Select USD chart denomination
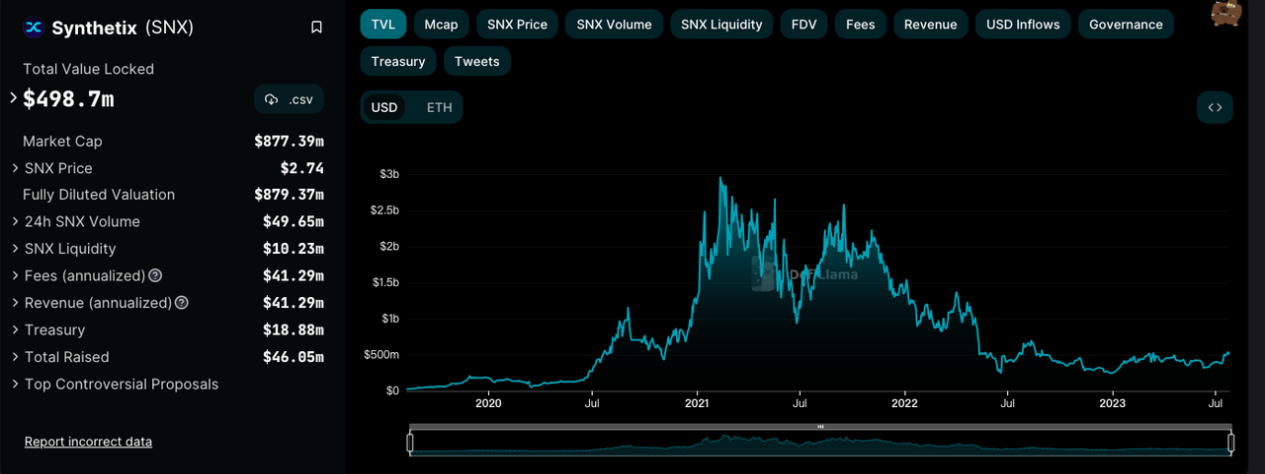Image resolution: width=1265 pixels, height=474 pixels. pos(384,107)
